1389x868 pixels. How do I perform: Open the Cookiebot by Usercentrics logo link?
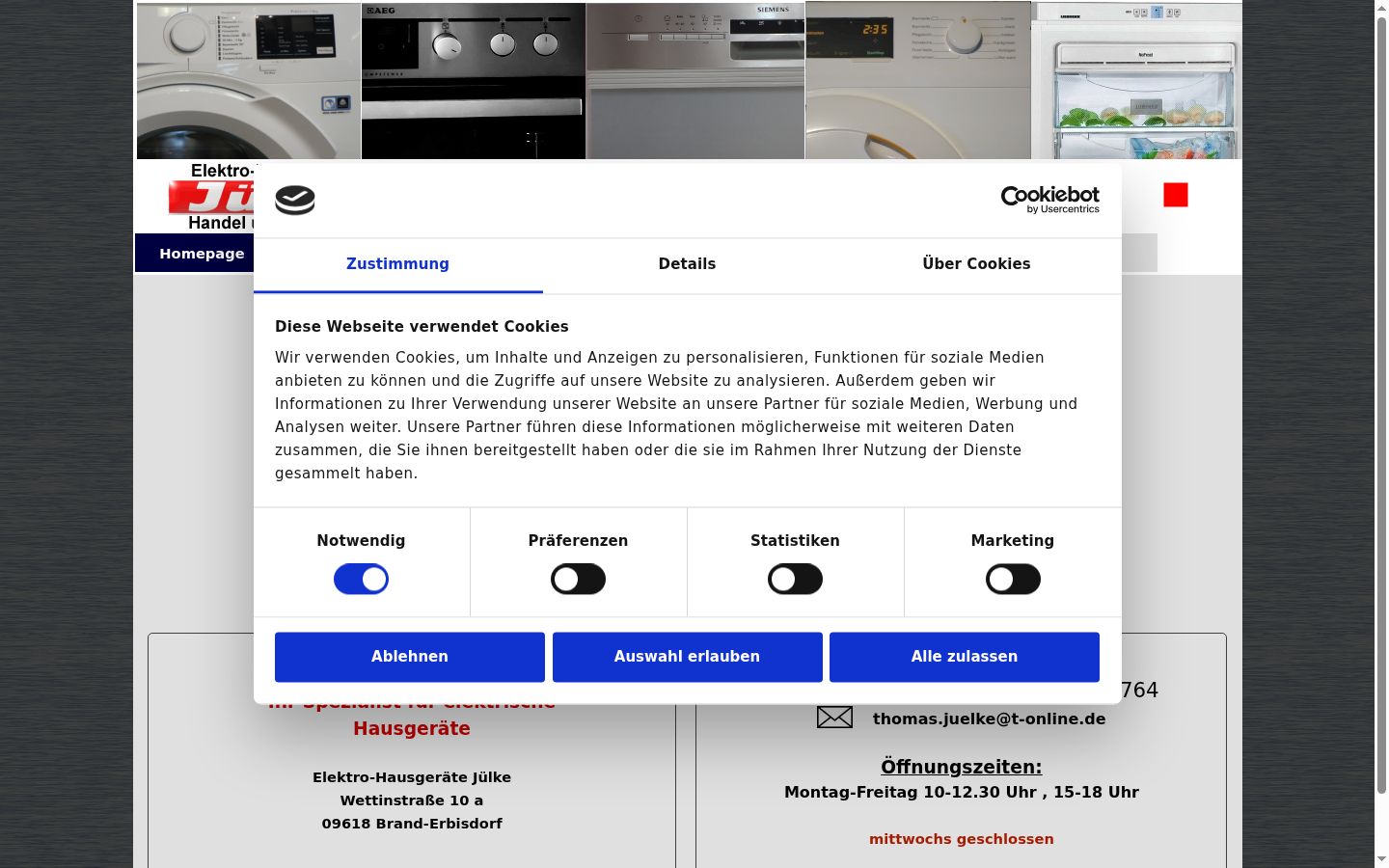click(1050, 200)
